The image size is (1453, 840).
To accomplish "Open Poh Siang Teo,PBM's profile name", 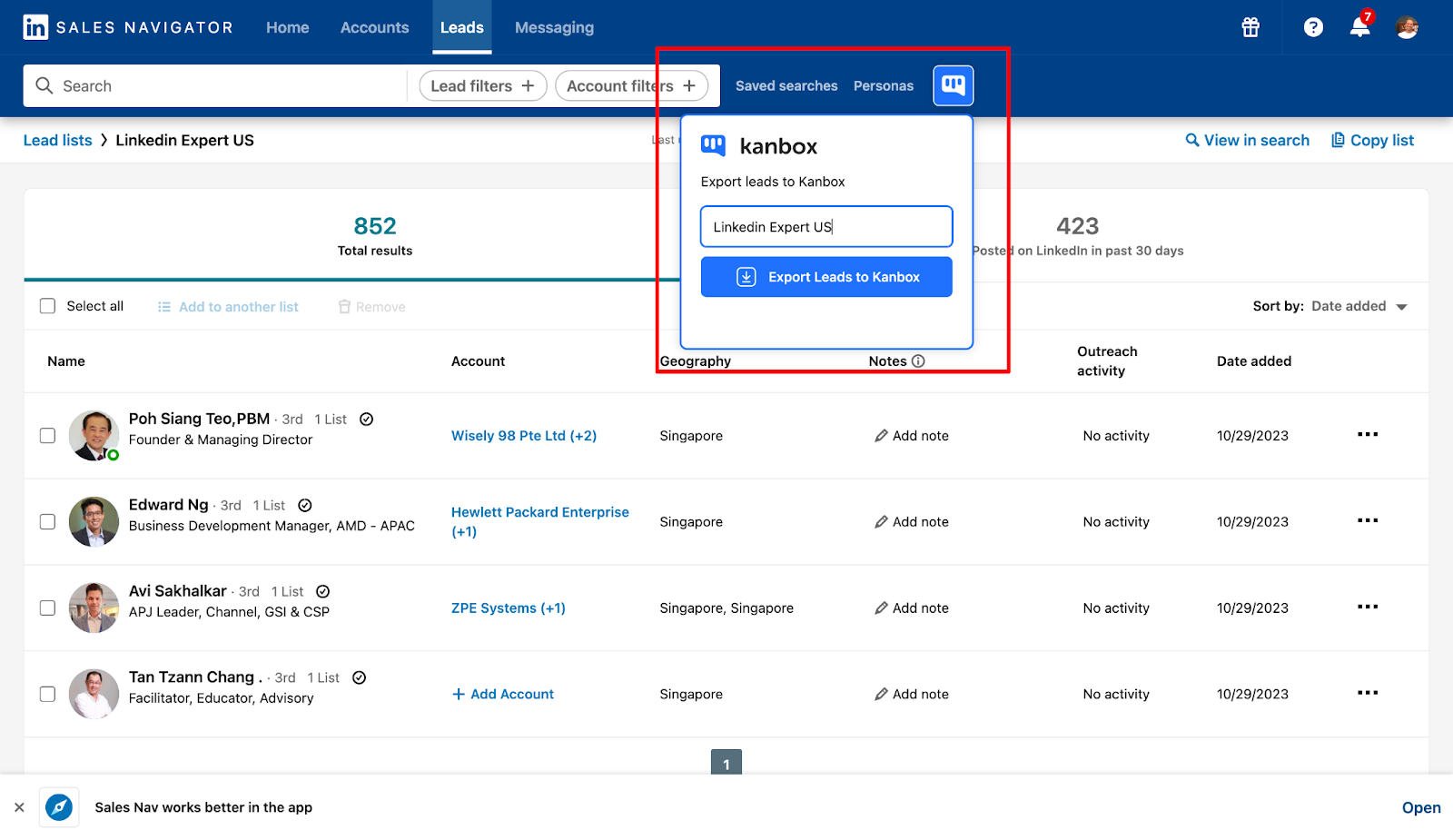I will click(x=199, y=419).
